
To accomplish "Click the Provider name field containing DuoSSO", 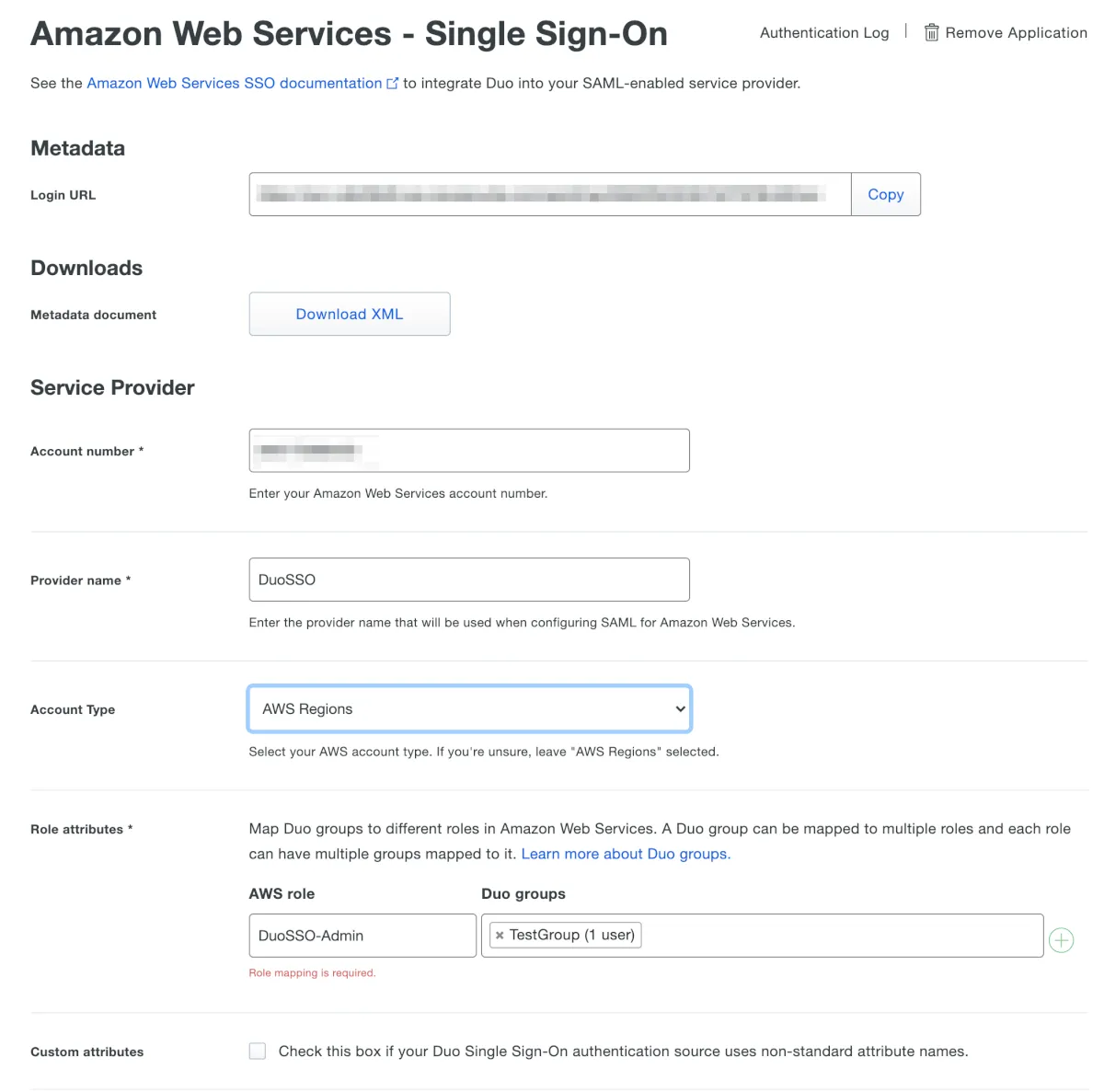I will point(469,580).
